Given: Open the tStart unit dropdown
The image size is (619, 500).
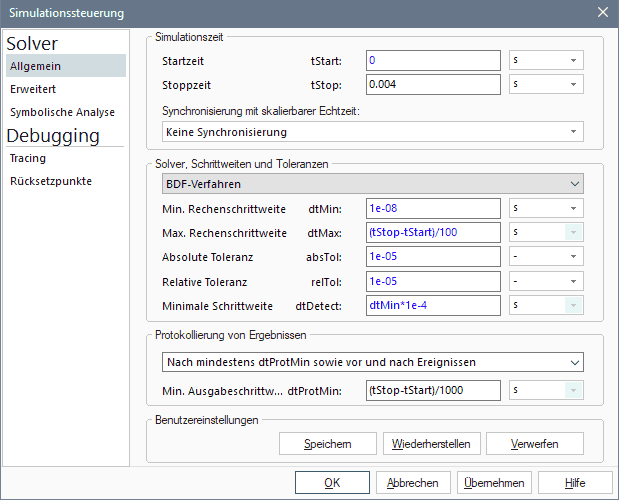Looking at the screenshot, I should 546,61.
